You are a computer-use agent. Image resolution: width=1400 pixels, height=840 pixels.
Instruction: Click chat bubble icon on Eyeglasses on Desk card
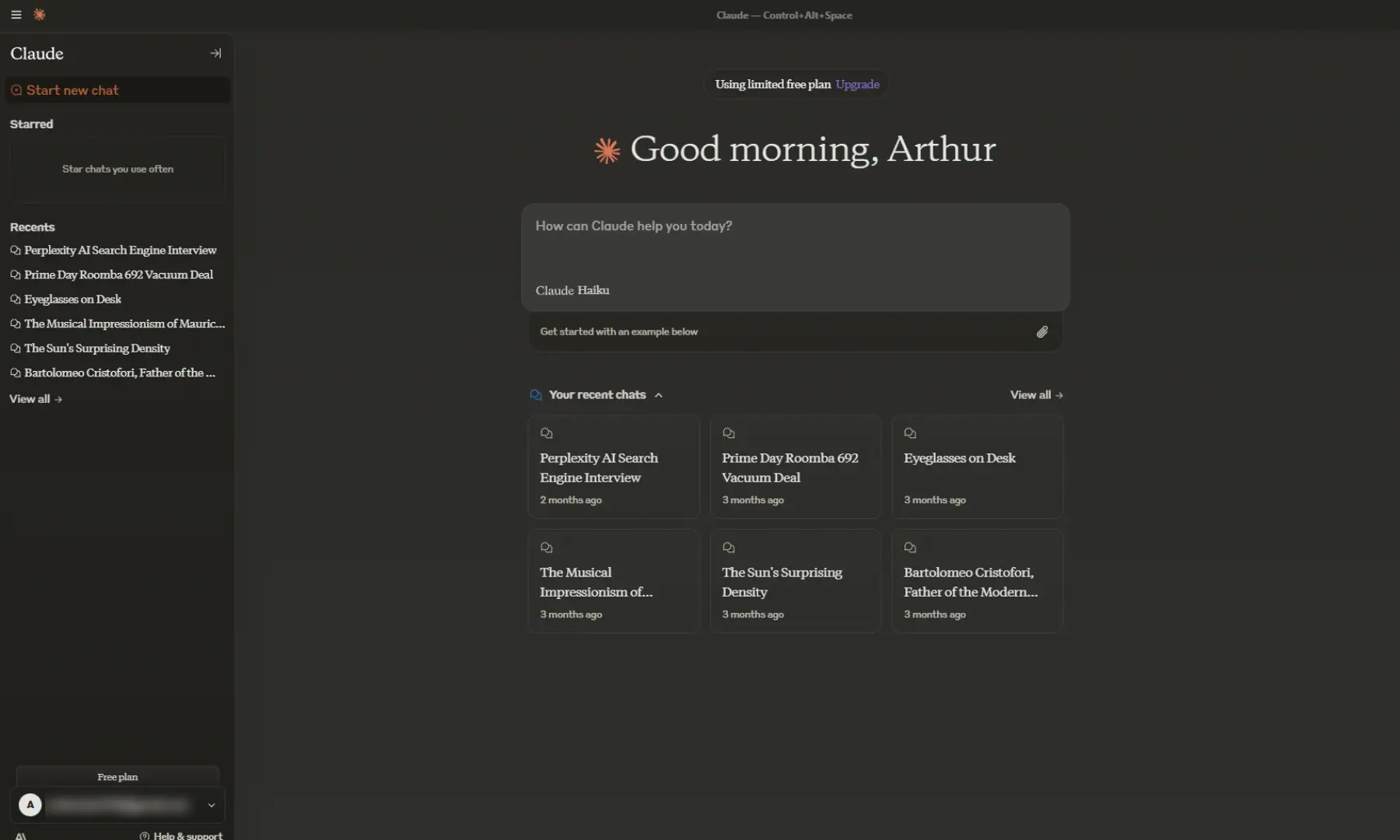click(910, 433)
